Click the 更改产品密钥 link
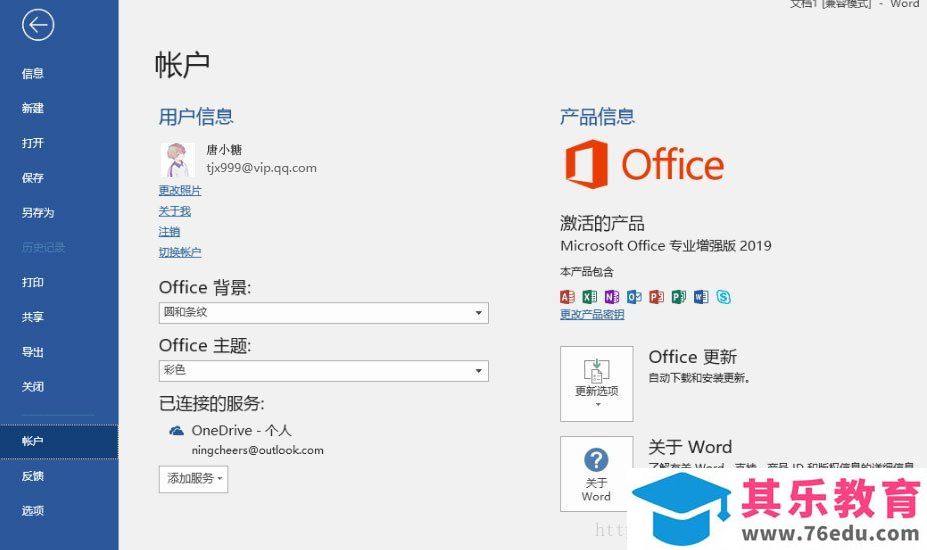927x550 pixels. click(x=592, y=315)
